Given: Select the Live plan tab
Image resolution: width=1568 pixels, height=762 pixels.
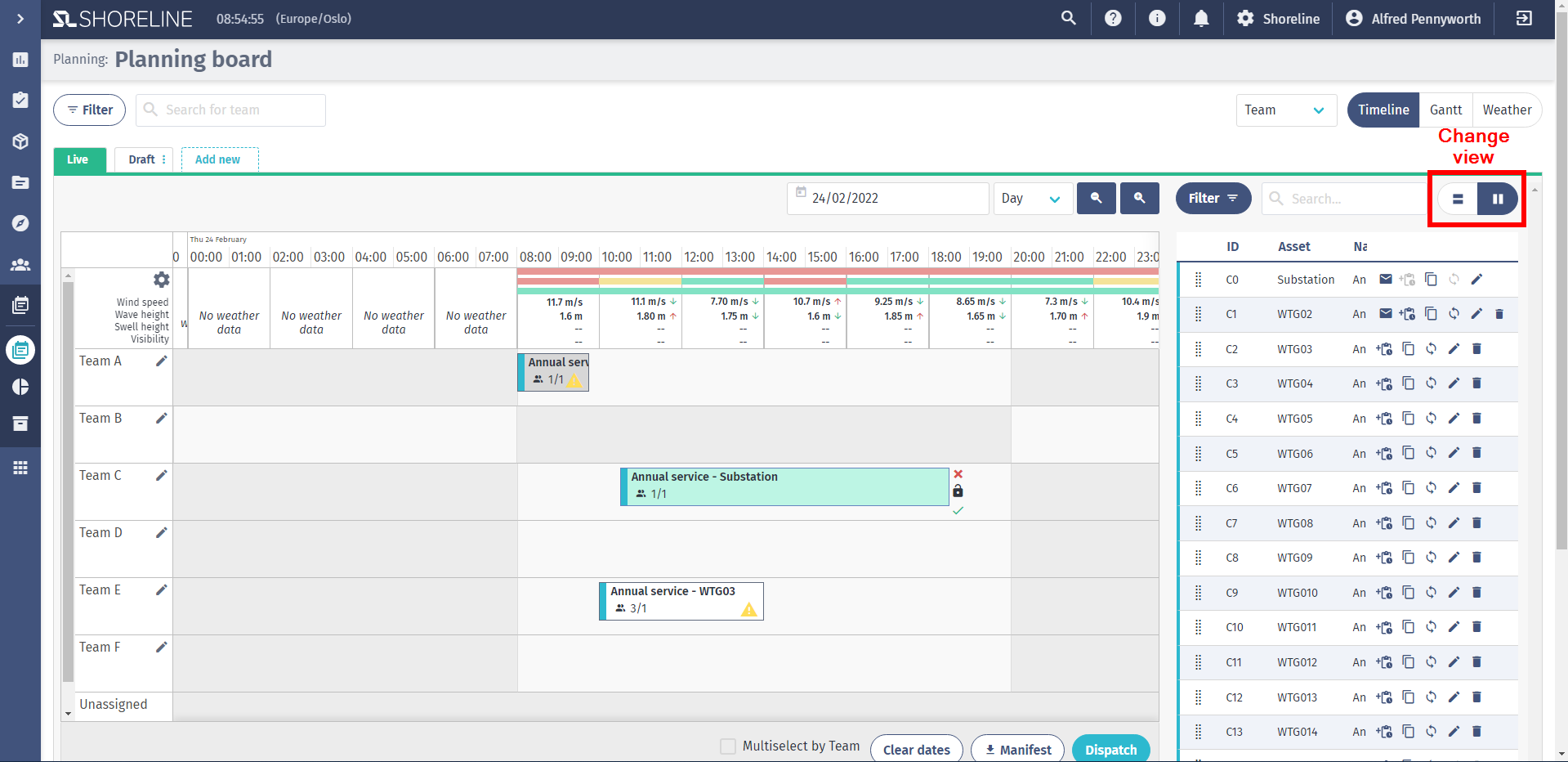Looking at the screenshot, I should (79, 159).
